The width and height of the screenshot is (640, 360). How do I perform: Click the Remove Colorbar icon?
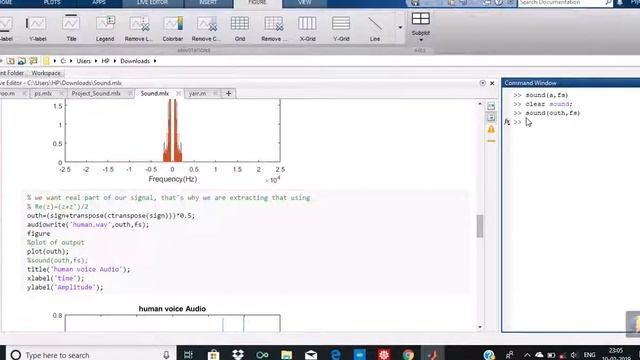coord(206,28)
